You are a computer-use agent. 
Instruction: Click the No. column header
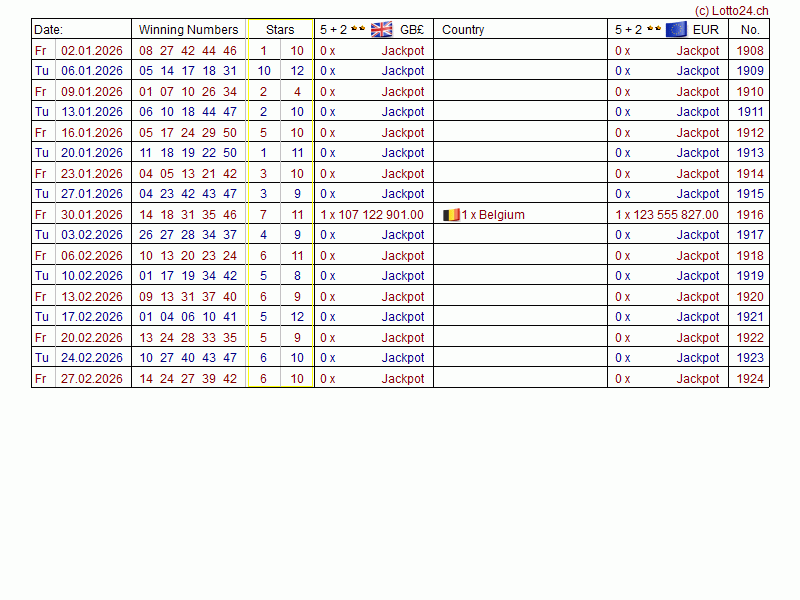(750, 29)
